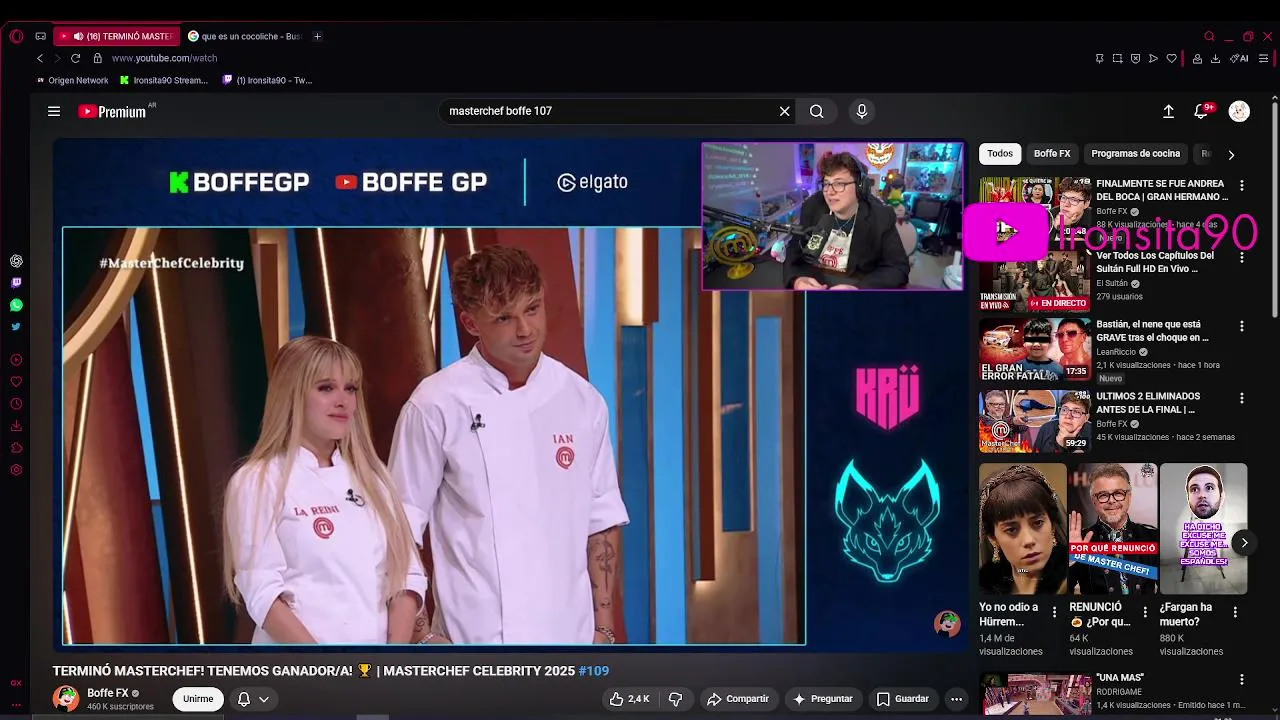Image resolution: width=1280 pixels, height=720 pixels.
Task: Open the Opera GX main menu icon
Action: (16, 36)
